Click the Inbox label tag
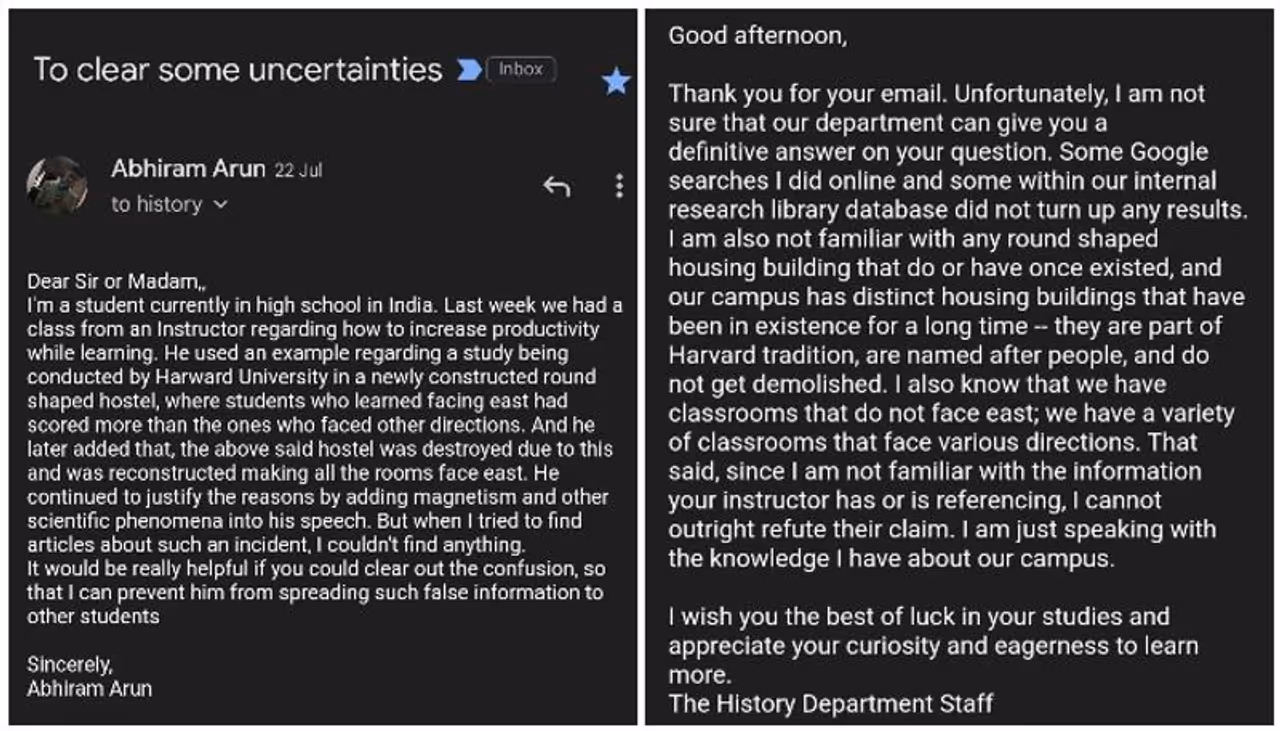Screen dimensions: 1280x731 tap(520, 69)
